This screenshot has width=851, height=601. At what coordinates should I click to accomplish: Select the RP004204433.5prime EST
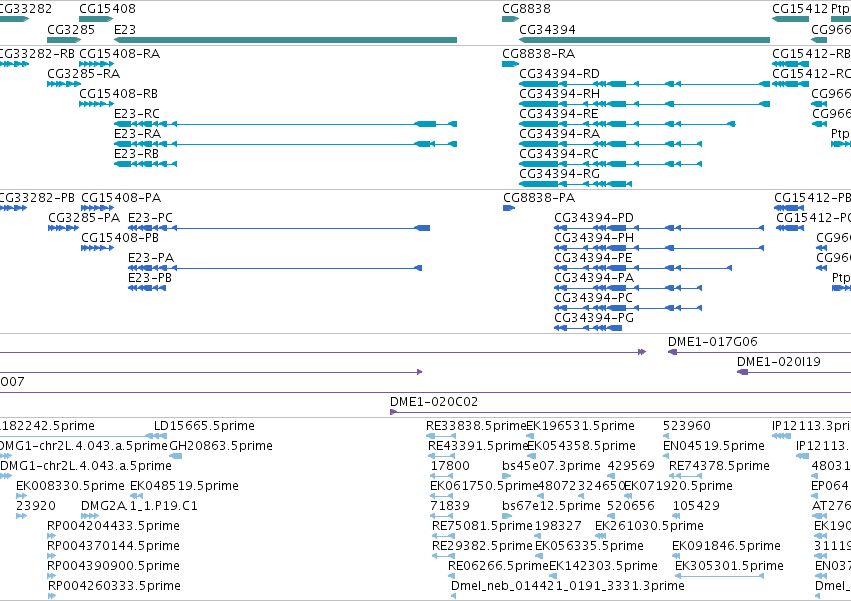52,536
